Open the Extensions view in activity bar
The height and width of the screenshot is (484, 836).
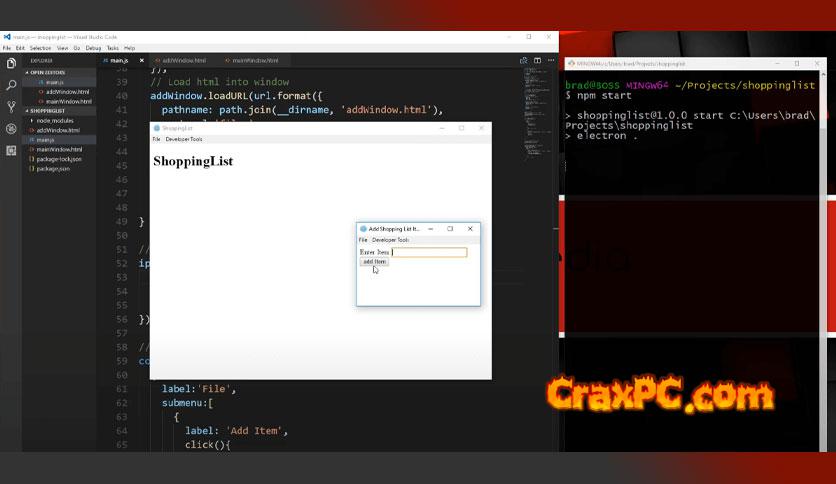pos(11,151)
